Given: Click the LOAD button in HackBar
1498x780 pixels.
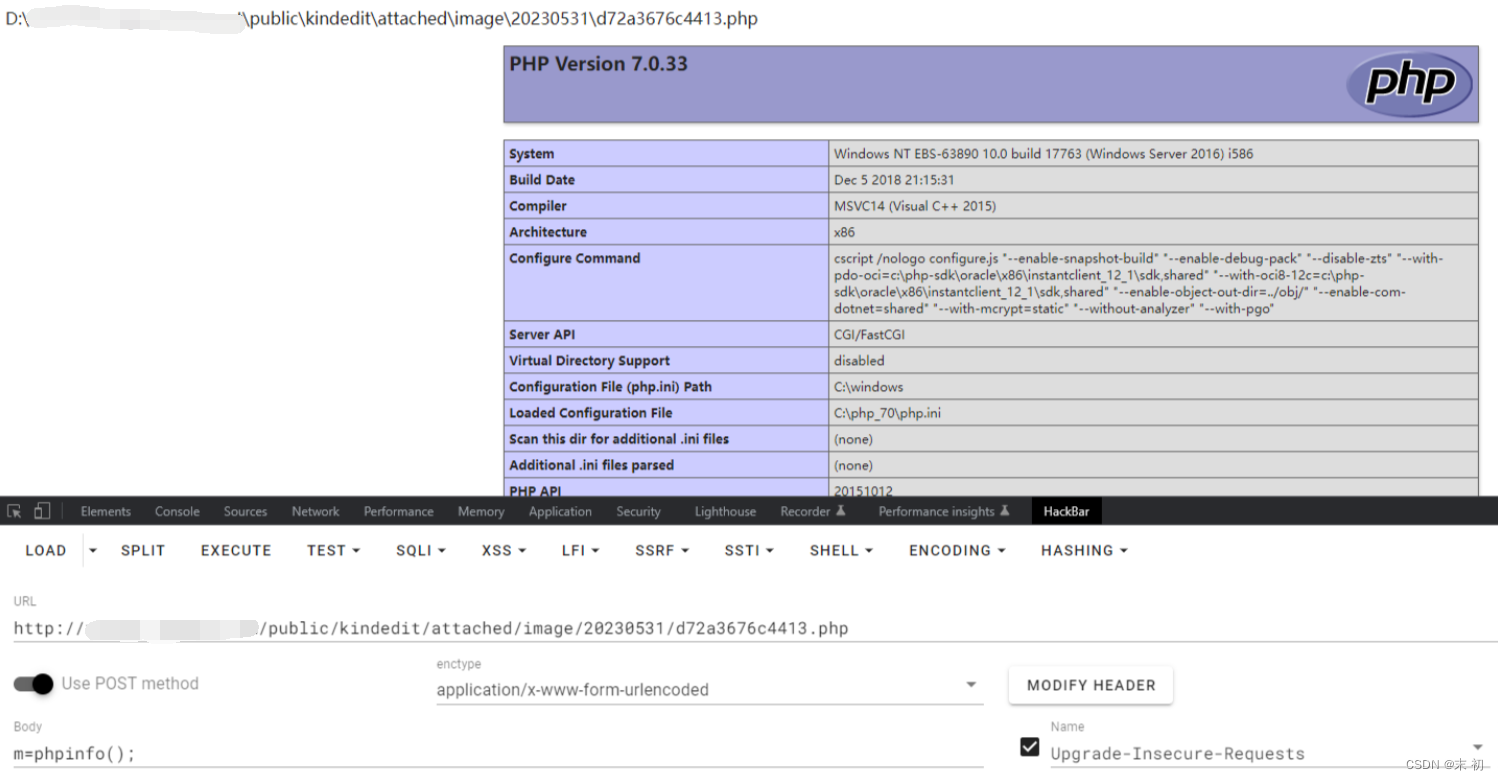Looking at the screenshot, I should coord(45,550).
